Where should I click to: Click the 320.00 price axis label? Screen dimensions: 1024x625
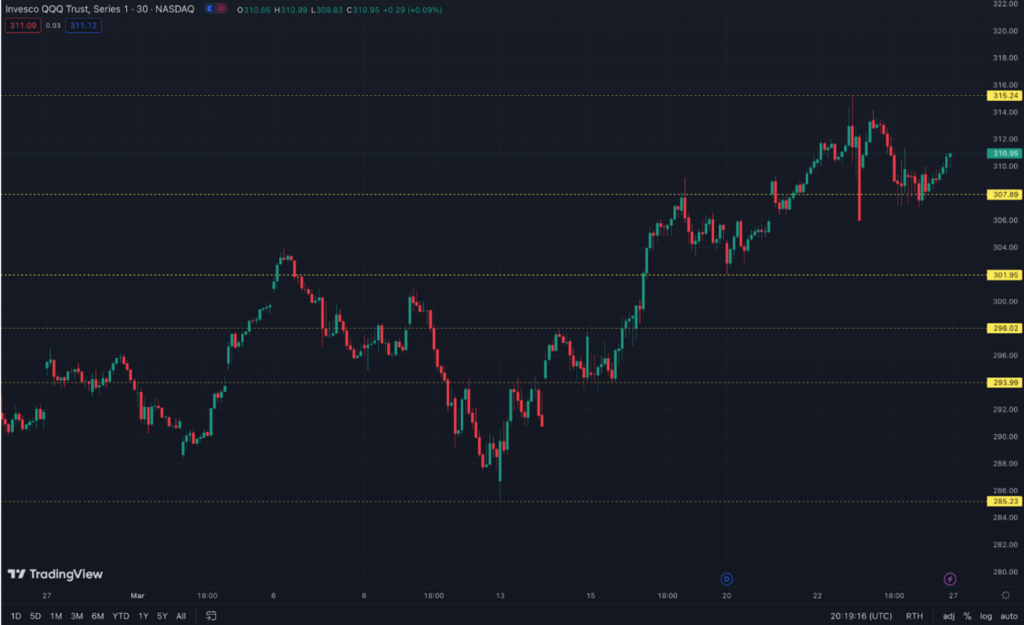coord(1005,31)
